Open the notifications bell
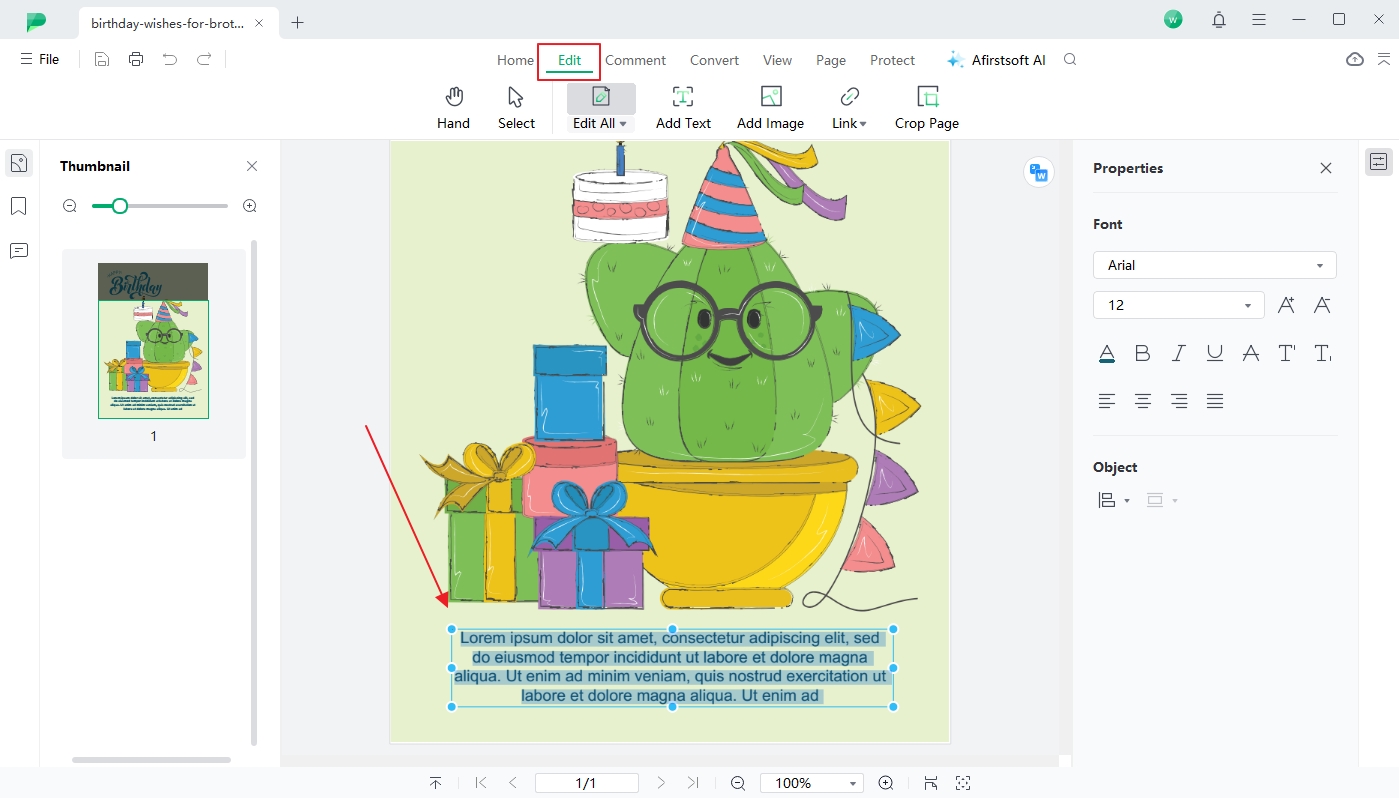This screenshot has width=1399, height=798. [1218, 19]
